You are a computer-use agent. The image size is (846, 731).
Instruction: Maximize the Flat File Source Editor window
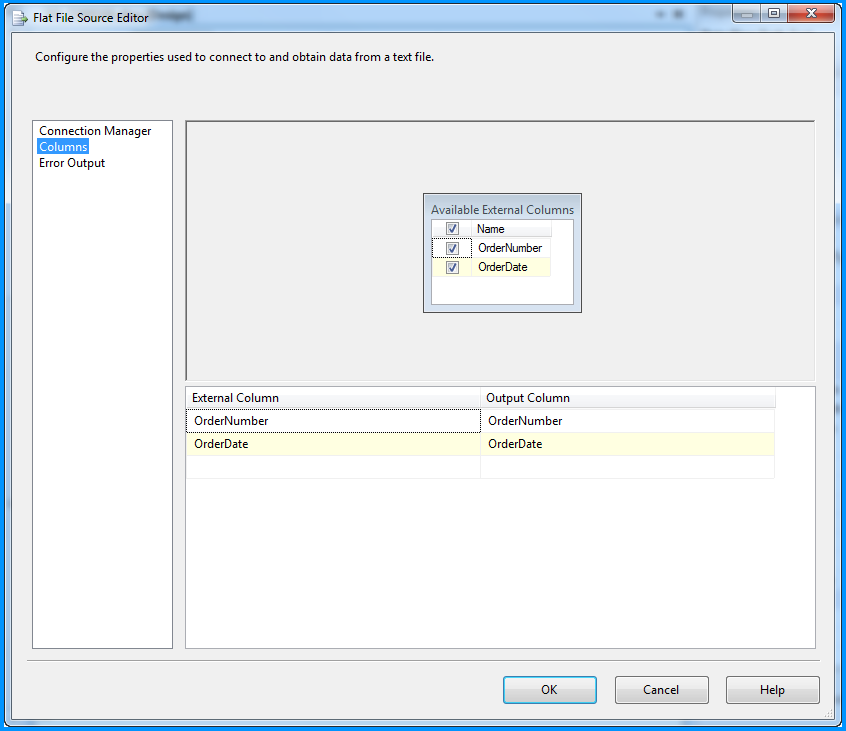[x=774, y=13]
